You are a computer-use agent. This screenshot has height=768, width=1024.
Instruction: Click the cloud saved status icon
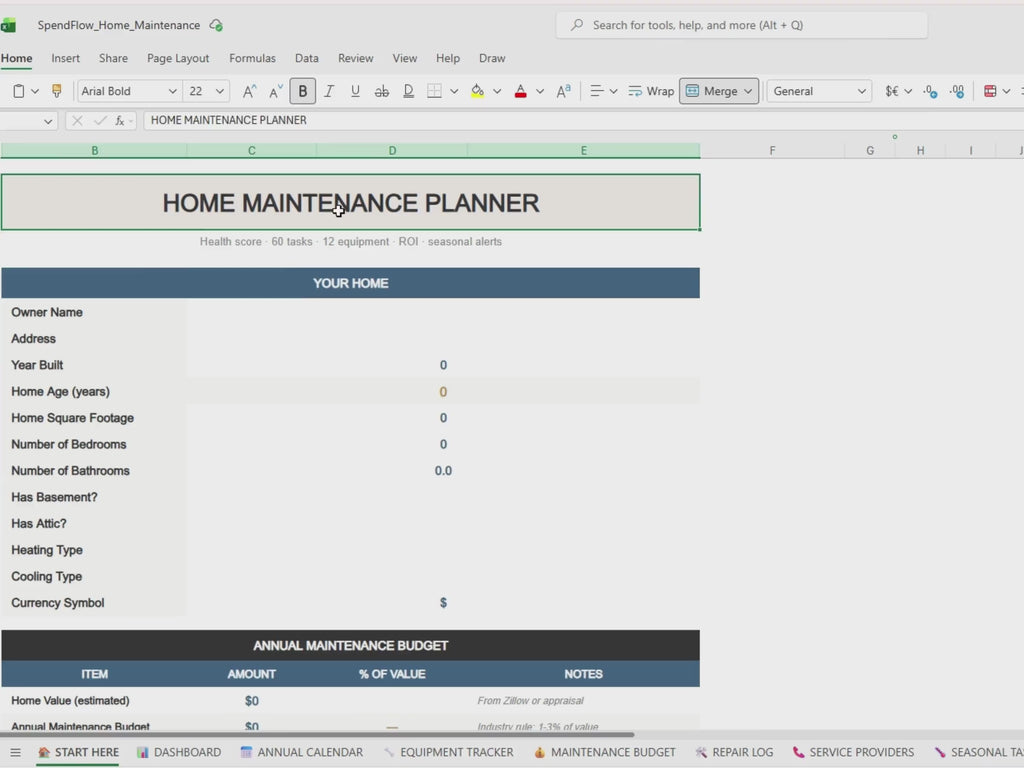pos(216,25)
